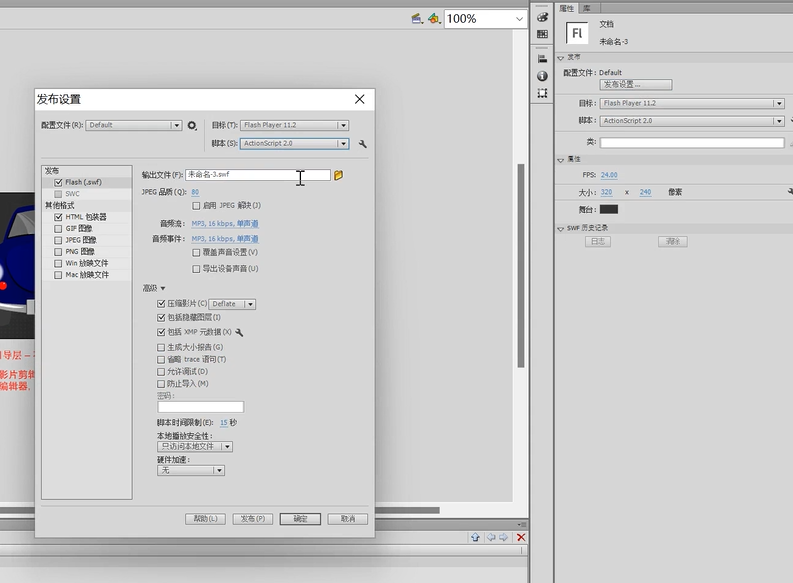Open the stage zoom 100% dropdown

(x=486, y=19)
